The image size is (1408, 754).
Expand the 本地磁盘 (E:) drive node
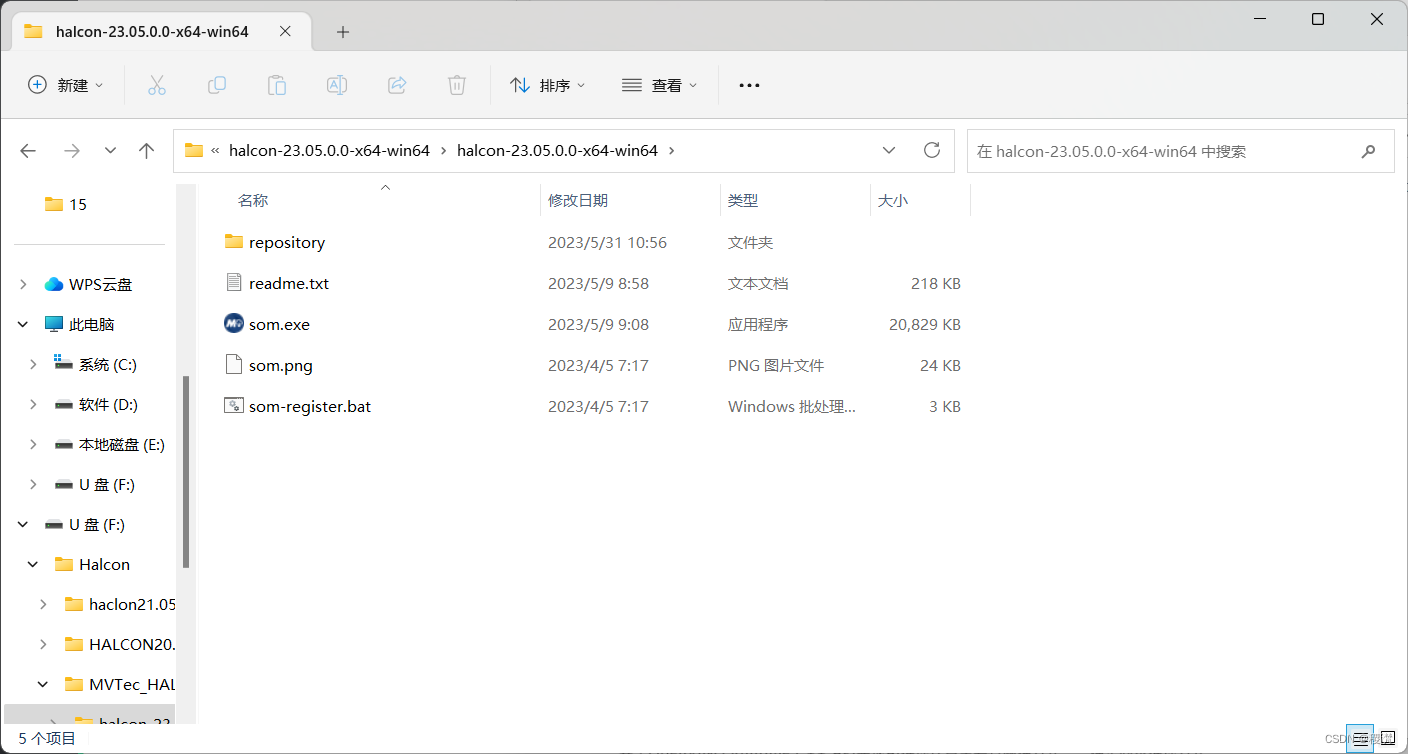click(x=34, y=444)
